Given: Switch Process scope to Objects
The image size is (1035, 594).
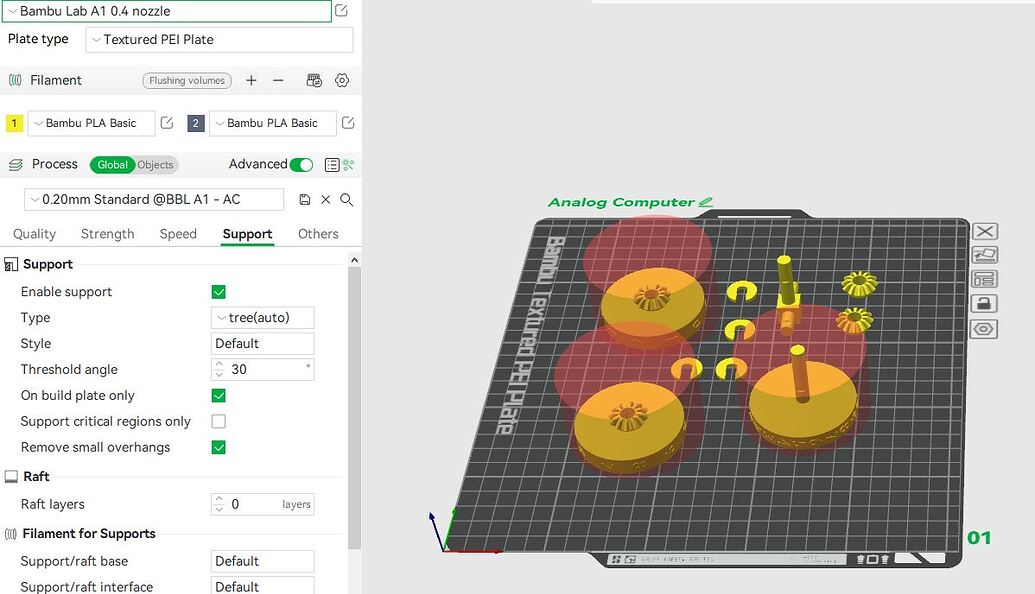Looking at the screenshot, I should 156,165.
